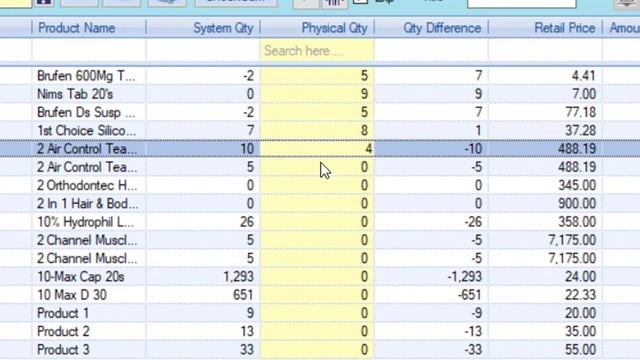Select the '10-Max Cap 20s' product name

[80, 277]
